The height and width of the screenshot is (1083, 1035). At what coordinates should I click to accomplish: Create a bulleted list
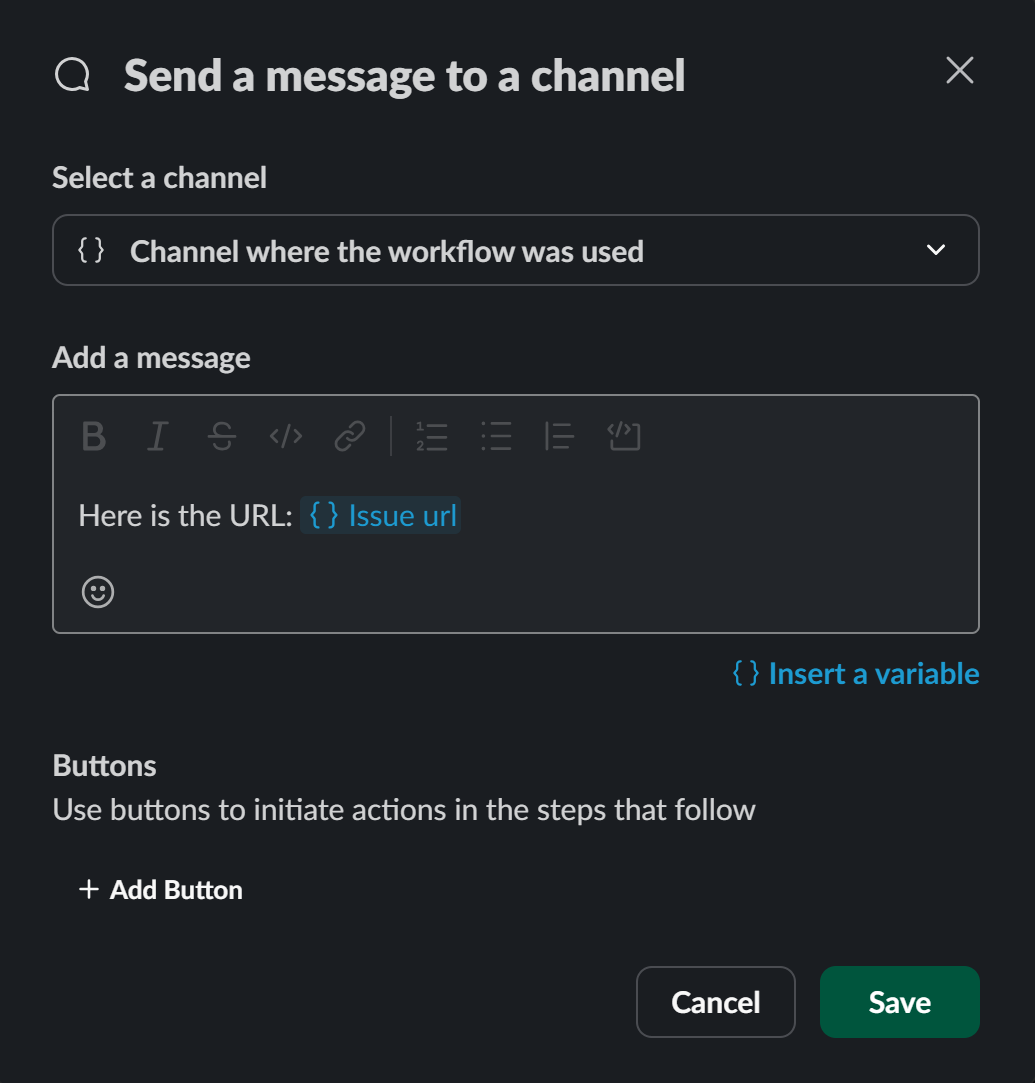coord(497,437)
